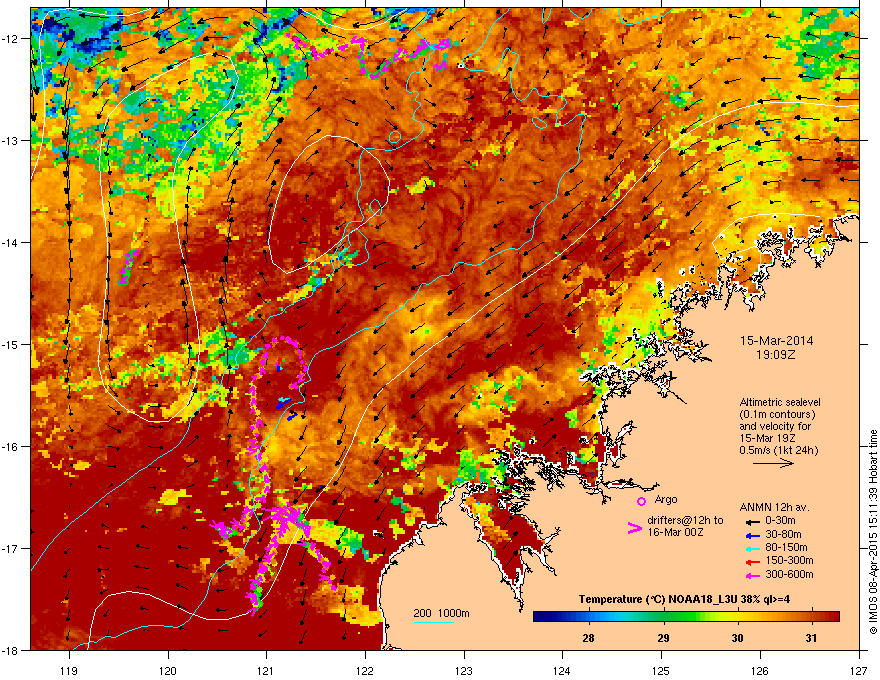This screenshot has width=880, height=680.
Task: Click the '30-80m' depth label
Action: (x=783, y=535)
